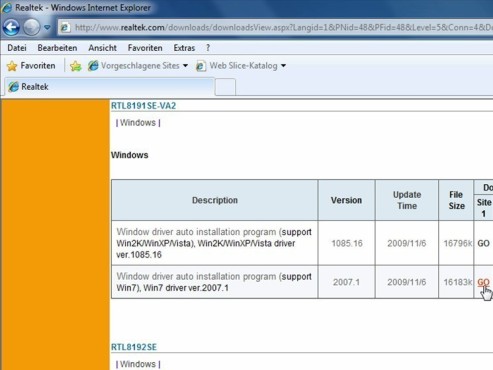This screenshot has width=493, height=370.
Task: Open a new blank tab
Action: 225,87
